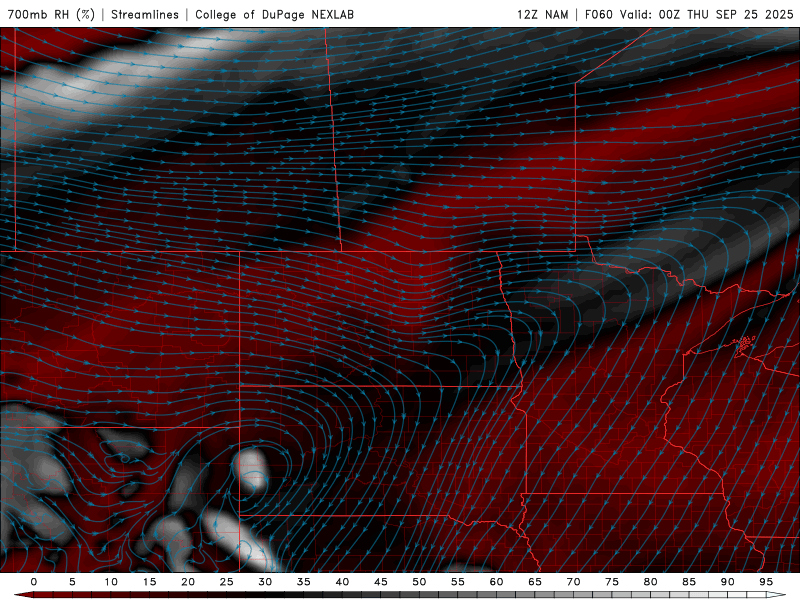
Task: Click the colorbar label "65"
Action: 535,582
